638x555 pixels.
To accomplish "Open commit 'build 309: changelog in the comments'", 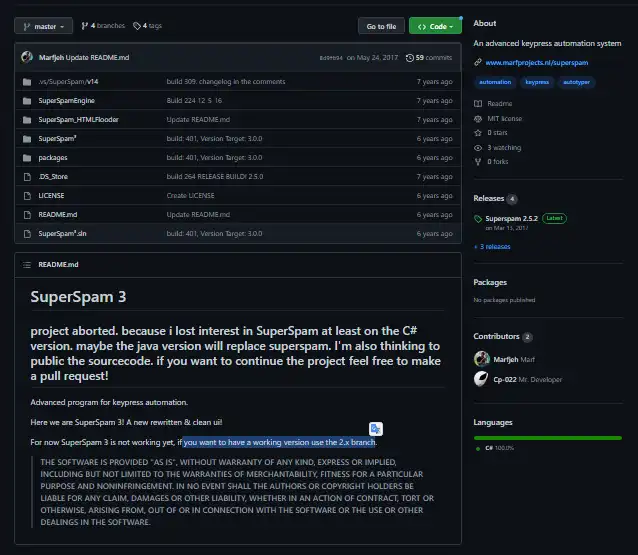I will point(226,82).
